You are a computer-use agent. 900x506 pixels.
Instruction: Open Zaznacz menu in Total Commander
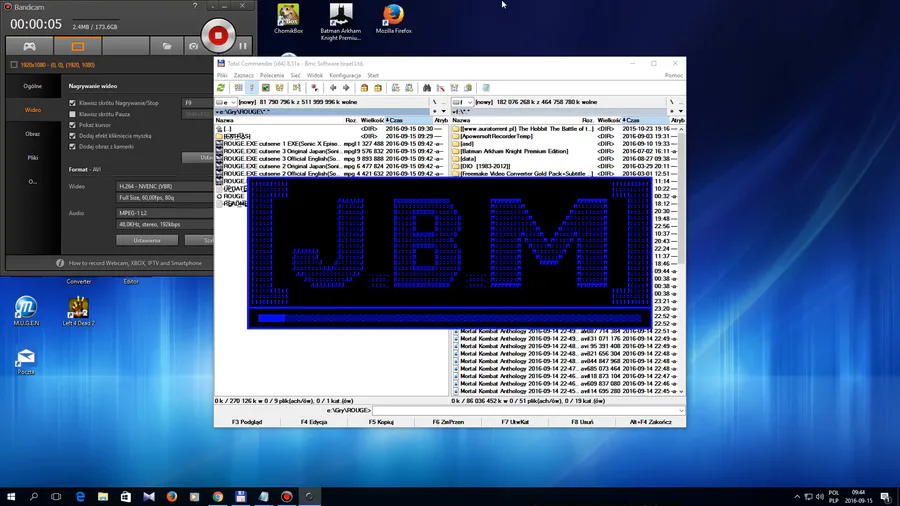click(243, 75)
